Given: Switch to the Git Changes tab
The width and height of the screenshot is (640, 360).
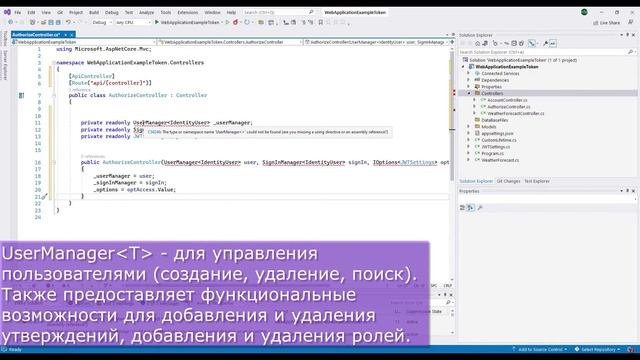Looking at the screenshot, I should (x=508, y=181).
